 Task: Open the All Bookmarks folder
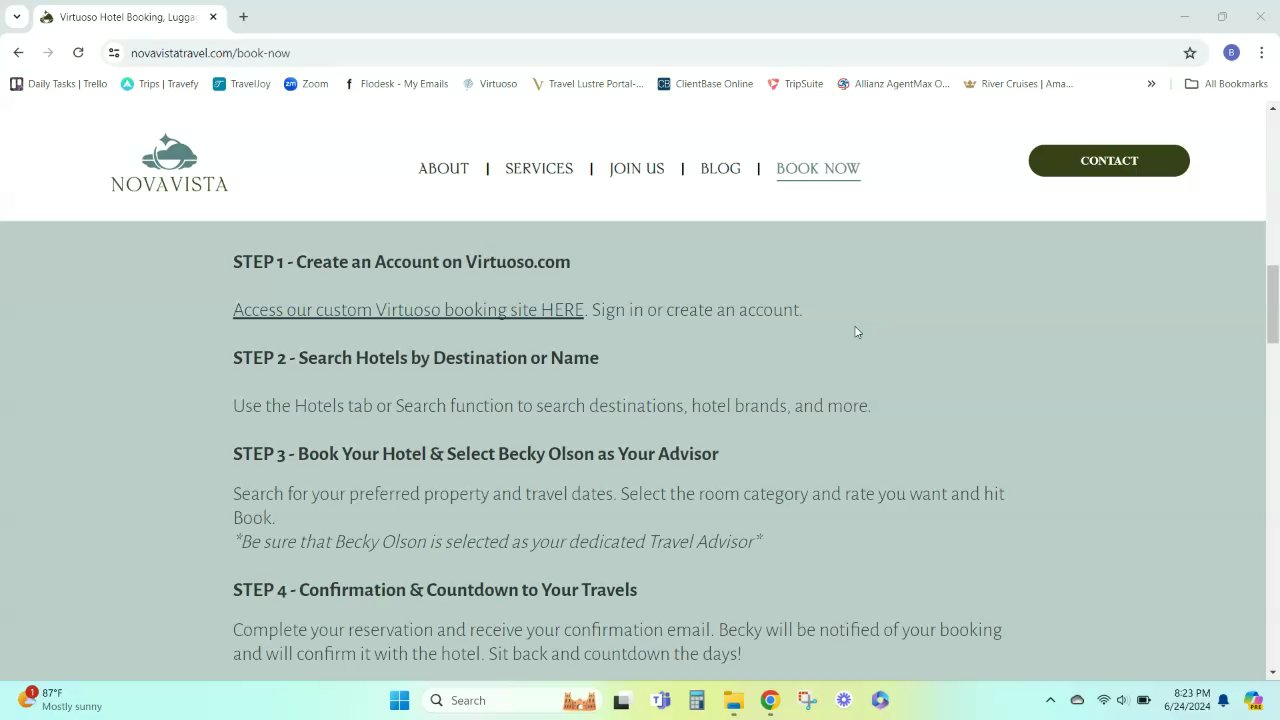(1226, 84)
